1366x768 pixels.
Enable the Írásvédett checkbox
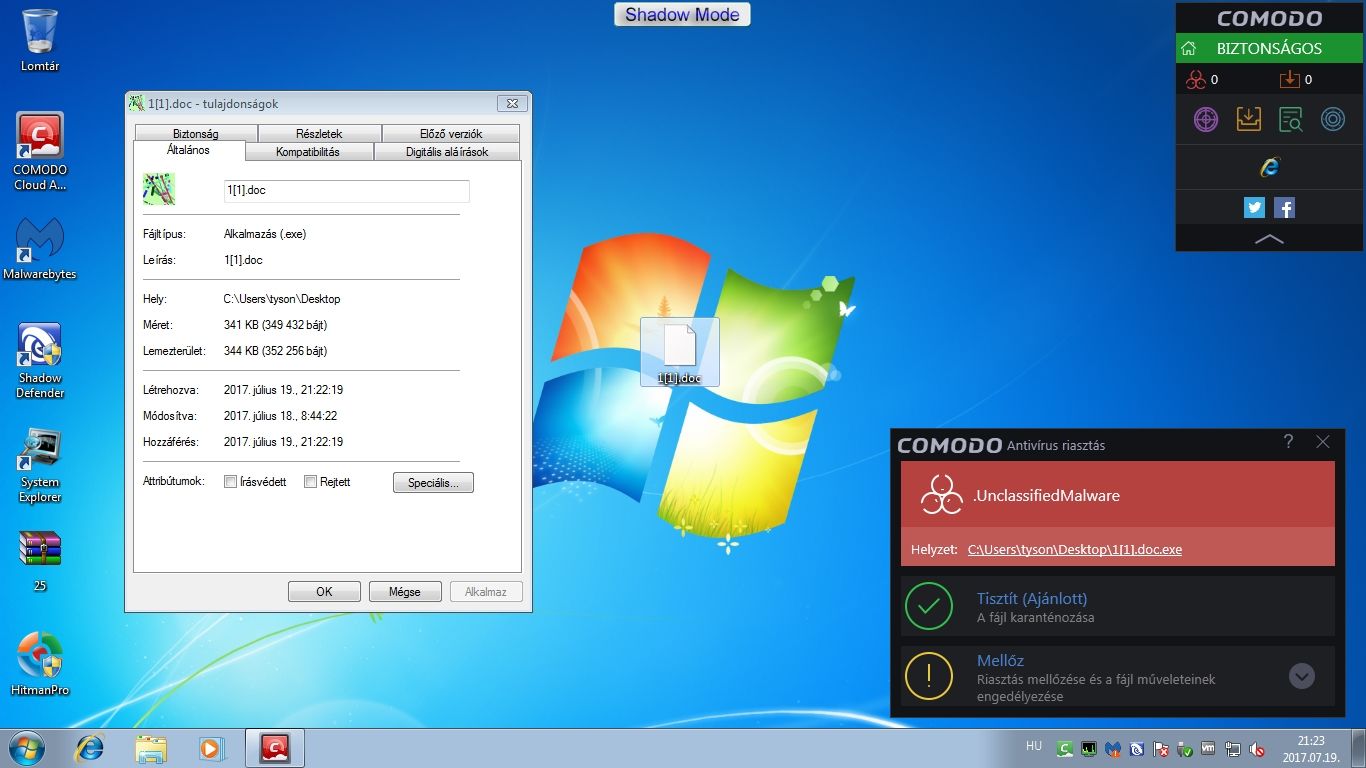[231, 482]
